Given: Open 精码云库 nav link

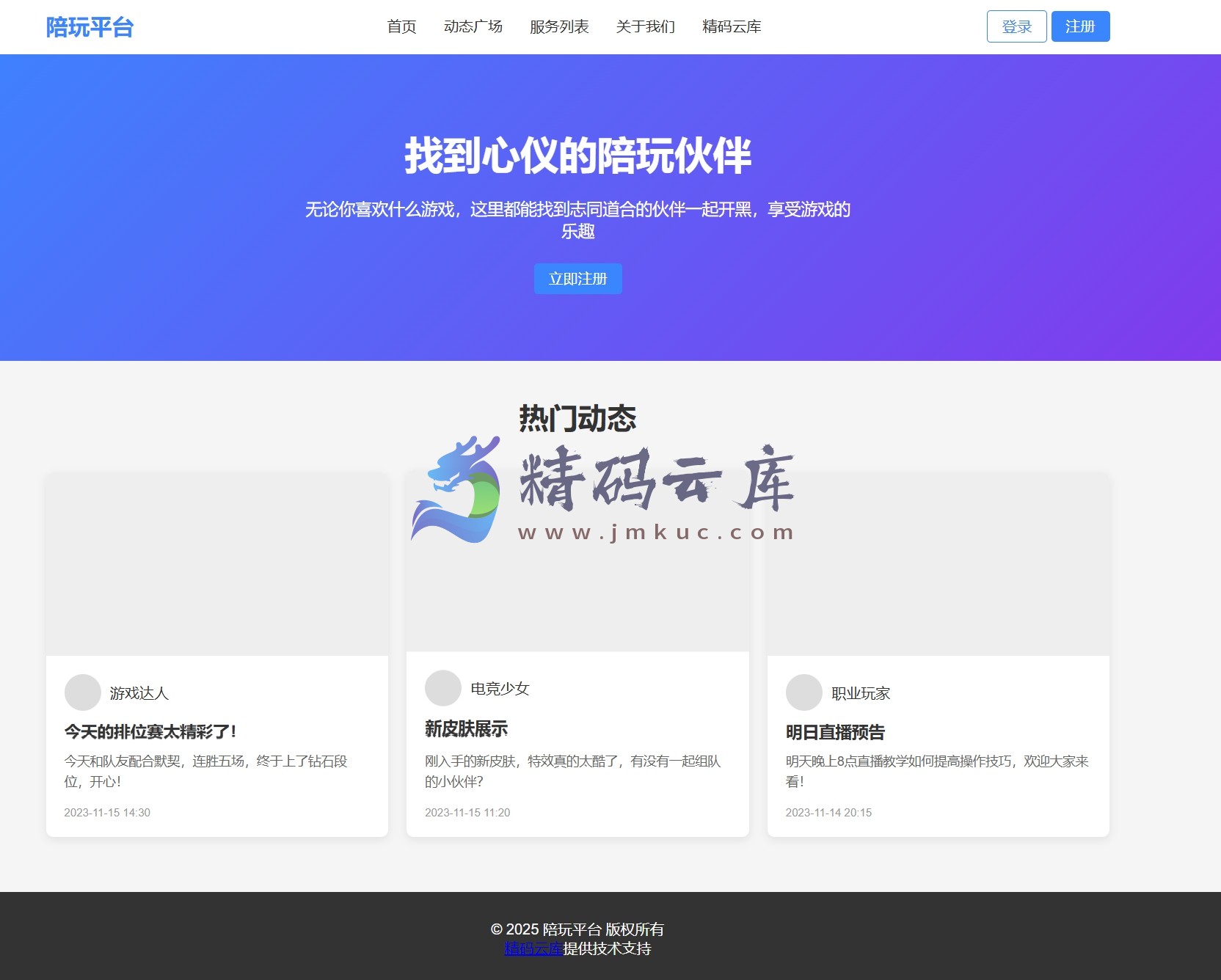Looking at the screenshot, I should coord(732,26).
